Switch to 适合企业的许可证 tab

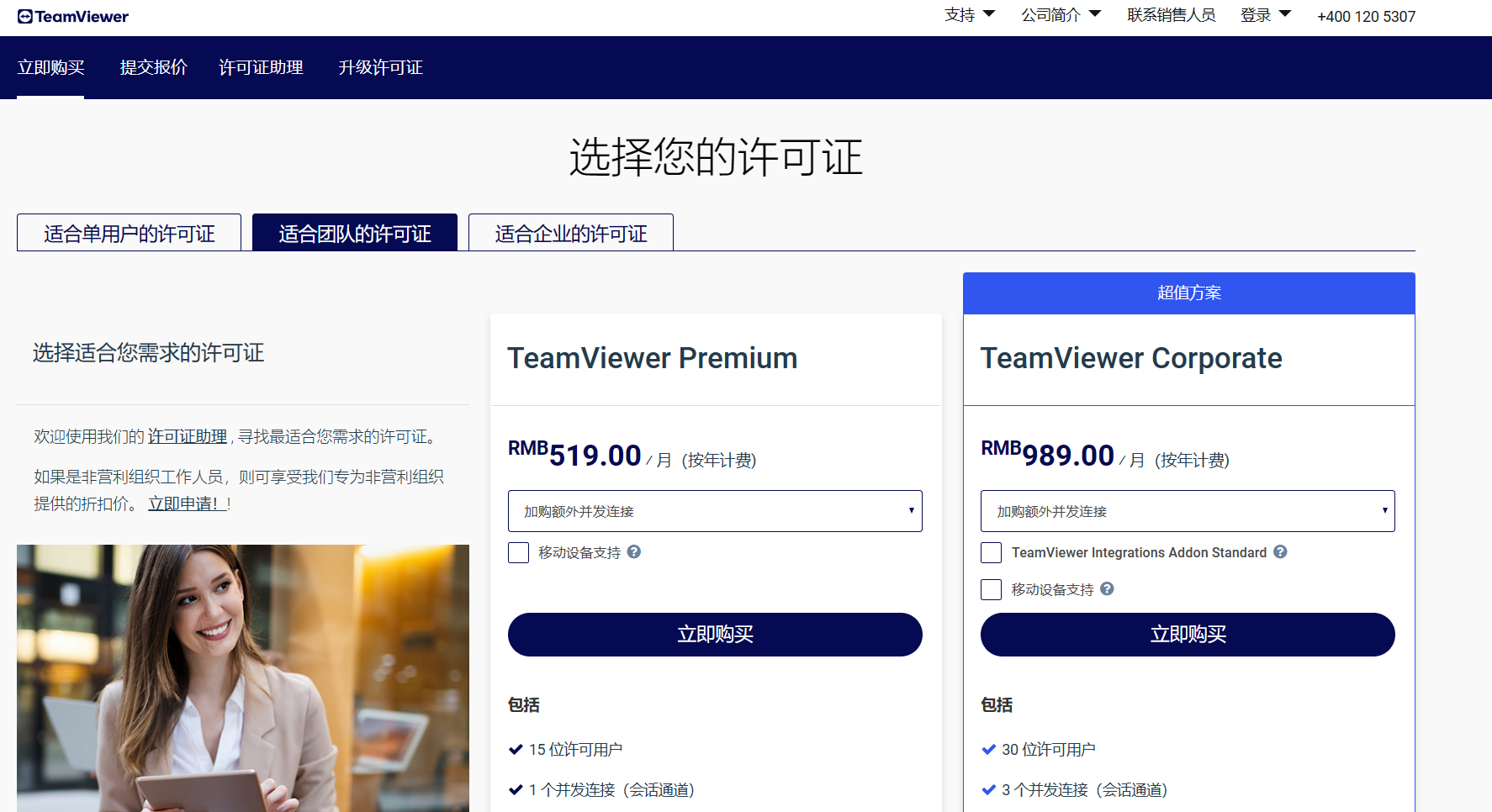571,233
